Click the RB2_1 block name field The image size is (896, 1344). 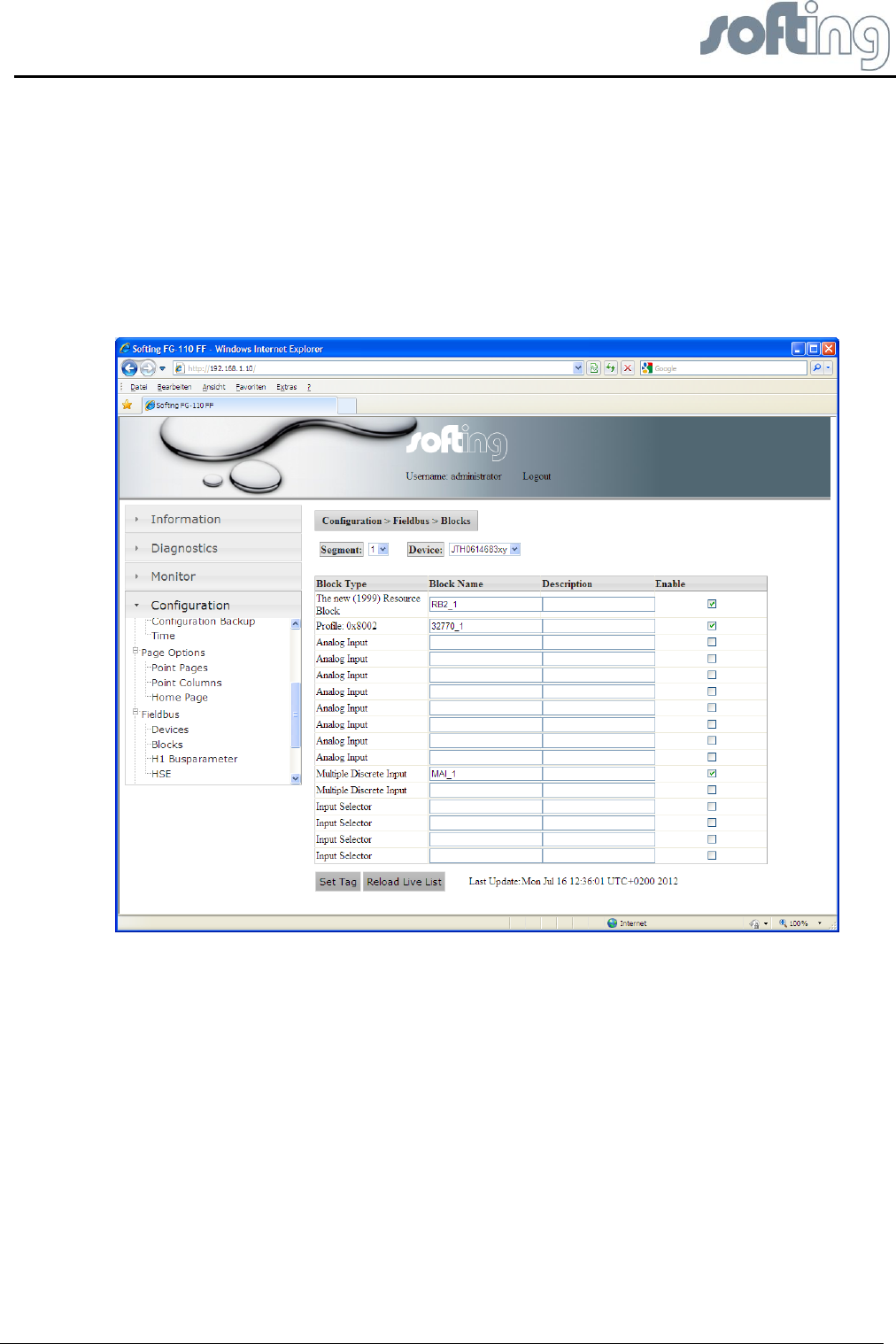pyautogui.click(x=485, y=605)
